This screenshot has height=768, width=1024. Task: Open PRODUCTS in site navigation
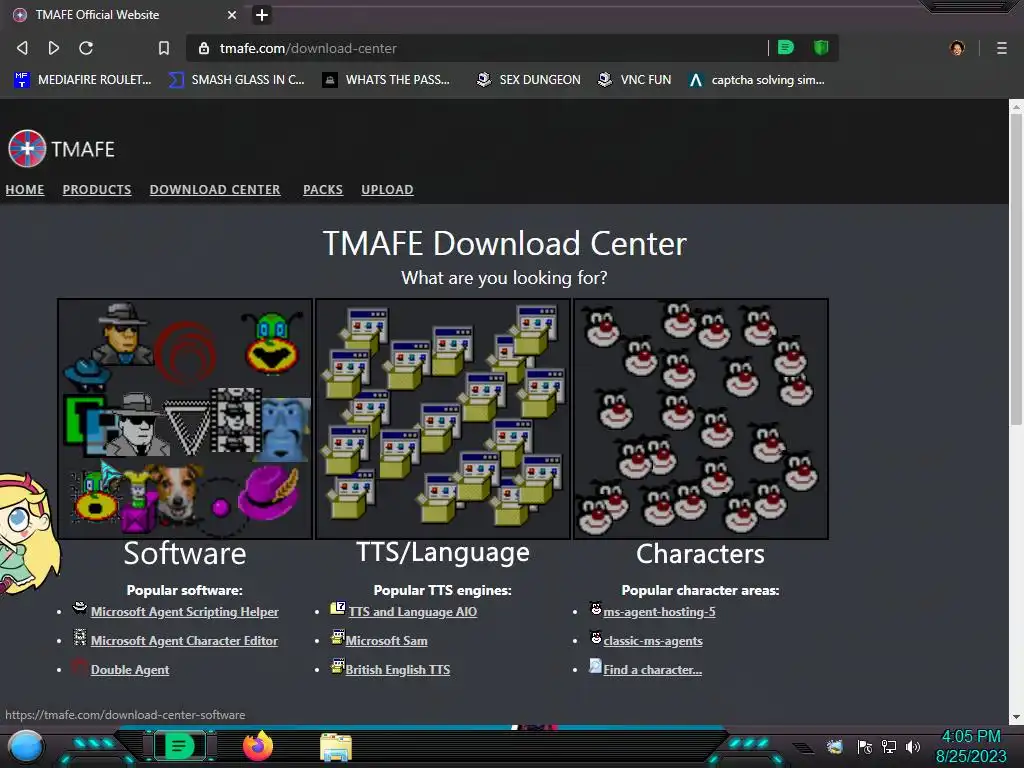click(x=97, y=189)
